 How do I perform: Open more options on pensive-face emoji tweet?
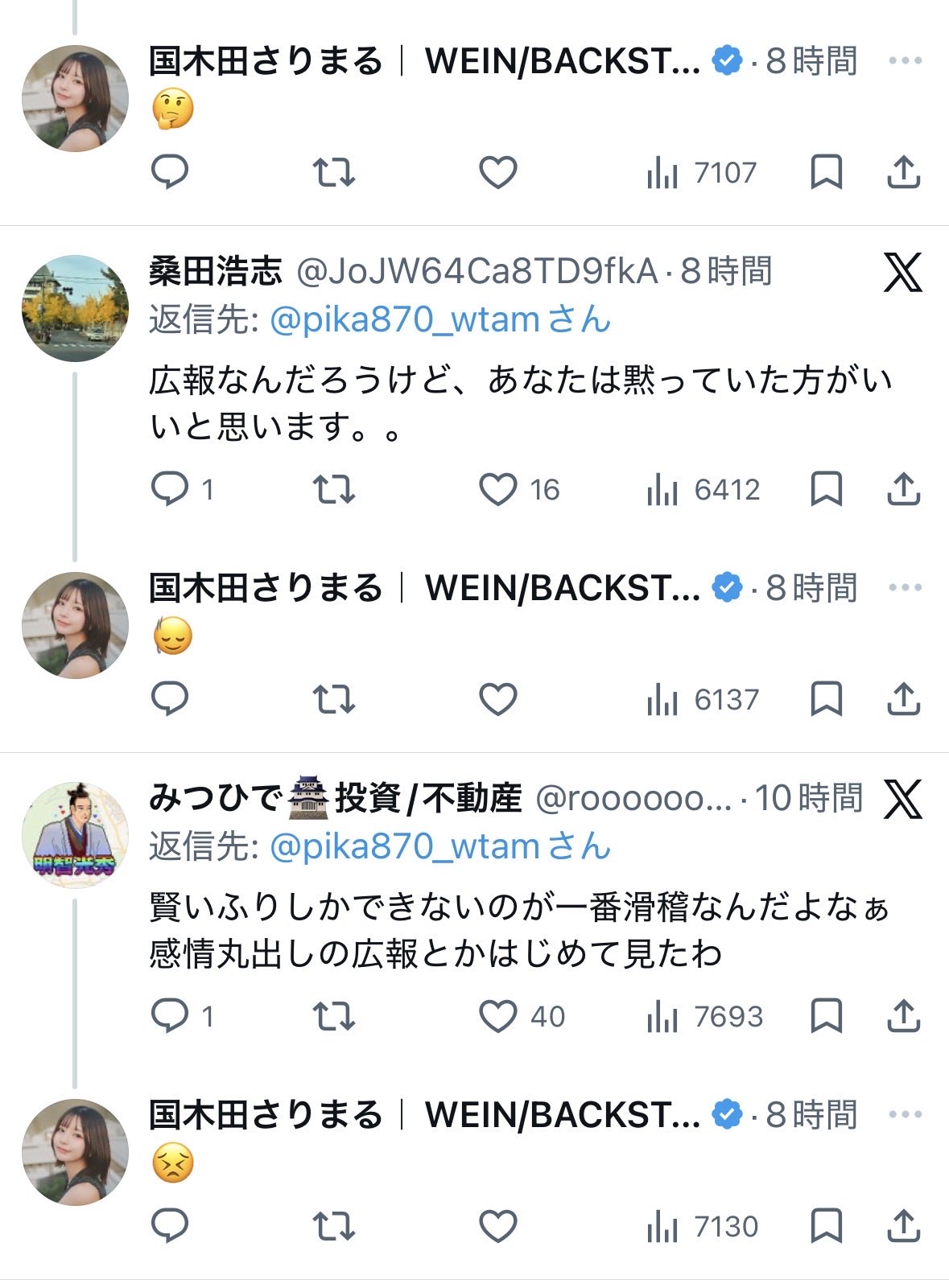(905, 588)
